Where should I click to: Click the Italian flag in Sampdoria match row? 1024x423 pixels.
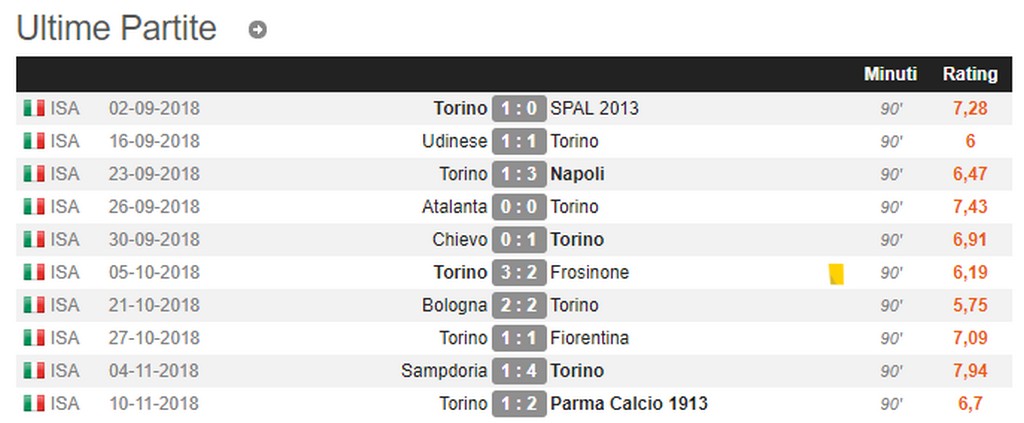coord(34,371)
